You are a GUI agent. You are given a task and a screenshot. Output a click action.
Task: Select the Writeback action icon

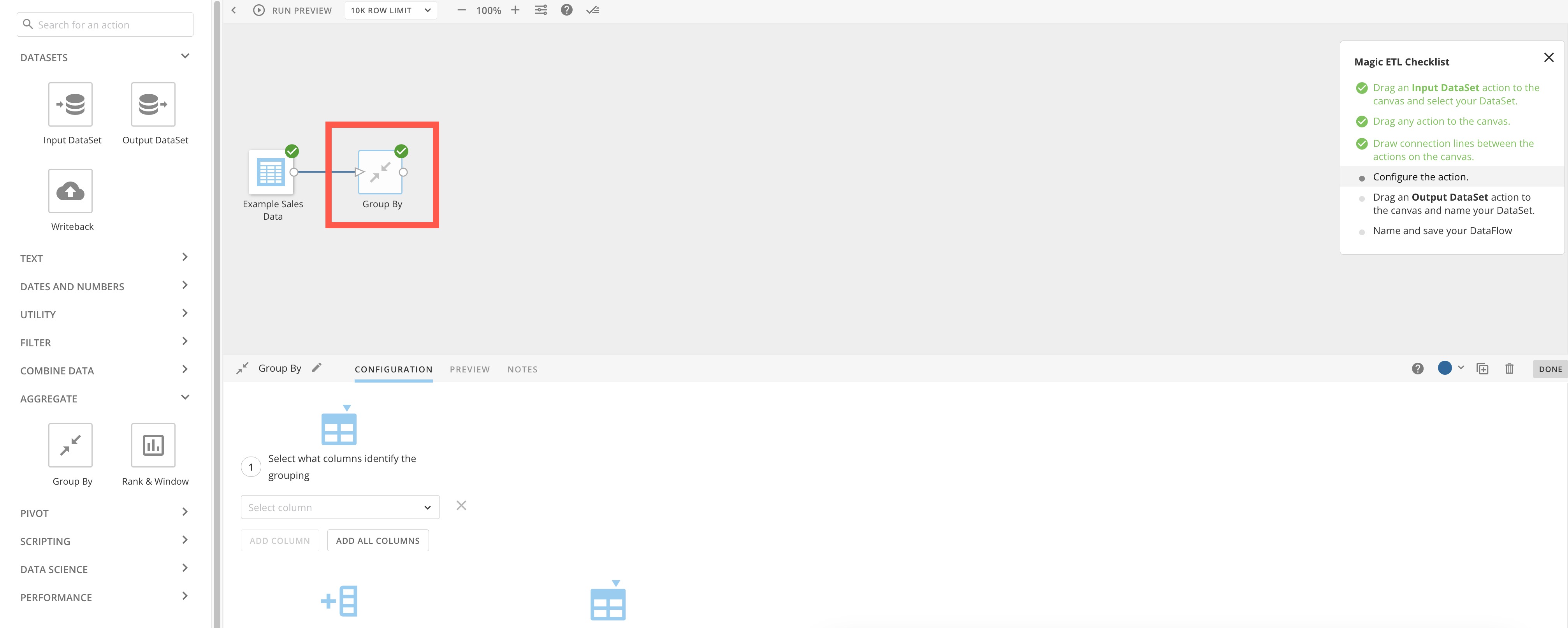pos(70,191)
